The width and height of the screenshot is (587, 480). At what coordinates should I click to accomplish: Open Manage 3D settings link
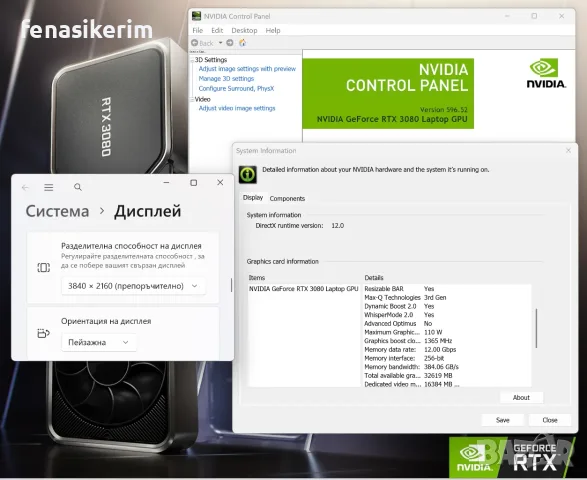click(226, 79)
